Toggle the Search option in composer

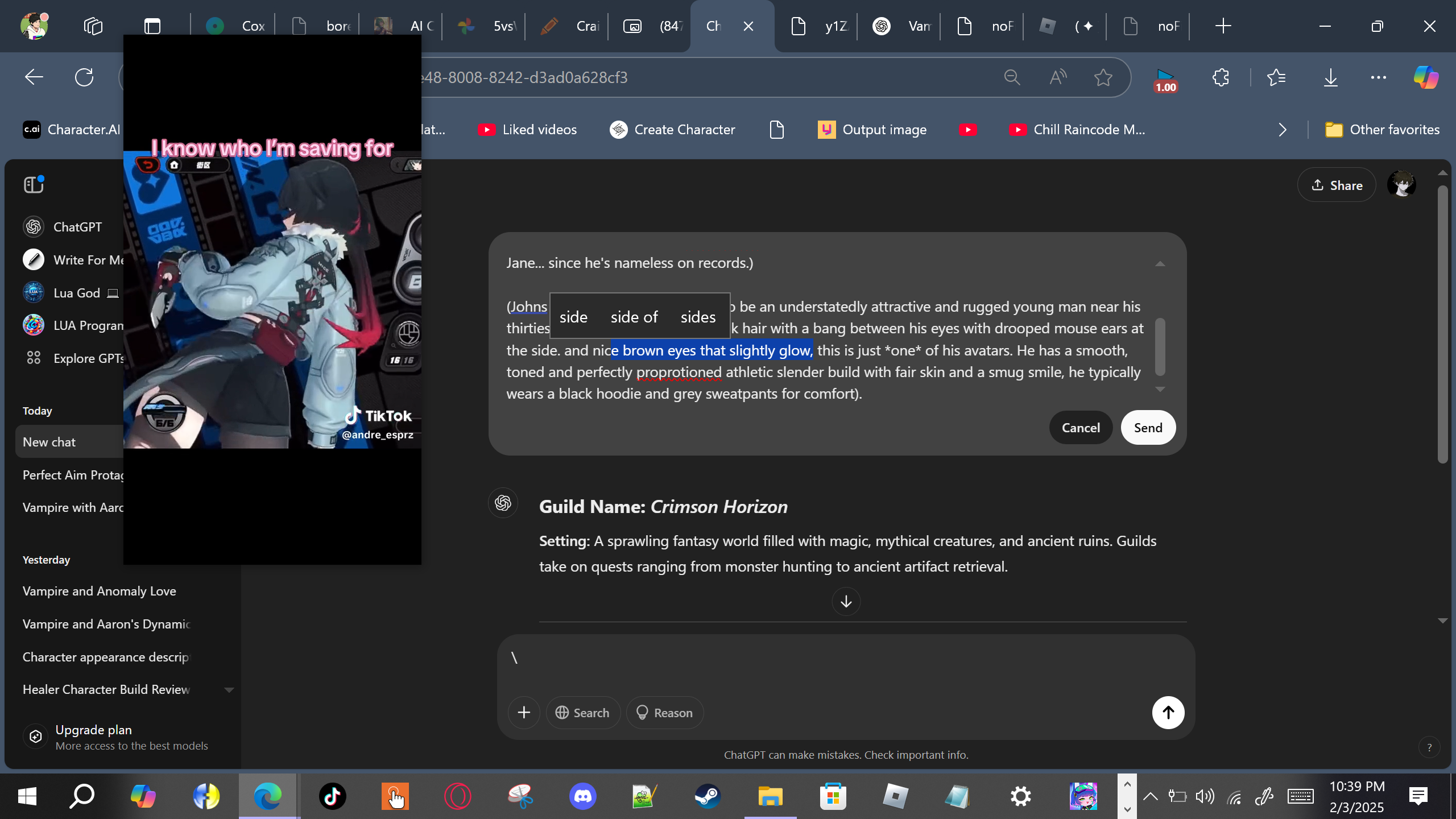[x=583, y=713]
